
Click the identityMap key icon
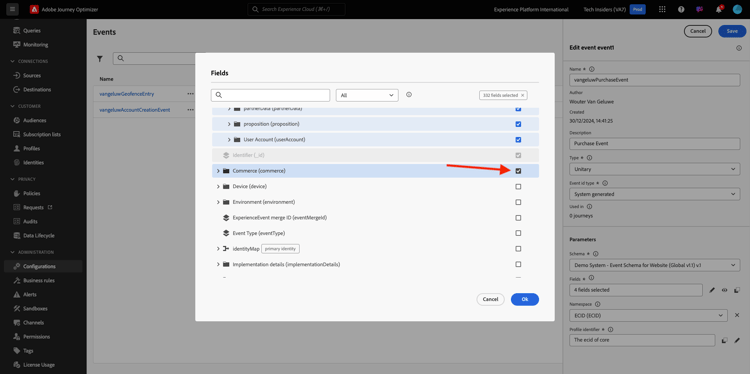[226, 249]
